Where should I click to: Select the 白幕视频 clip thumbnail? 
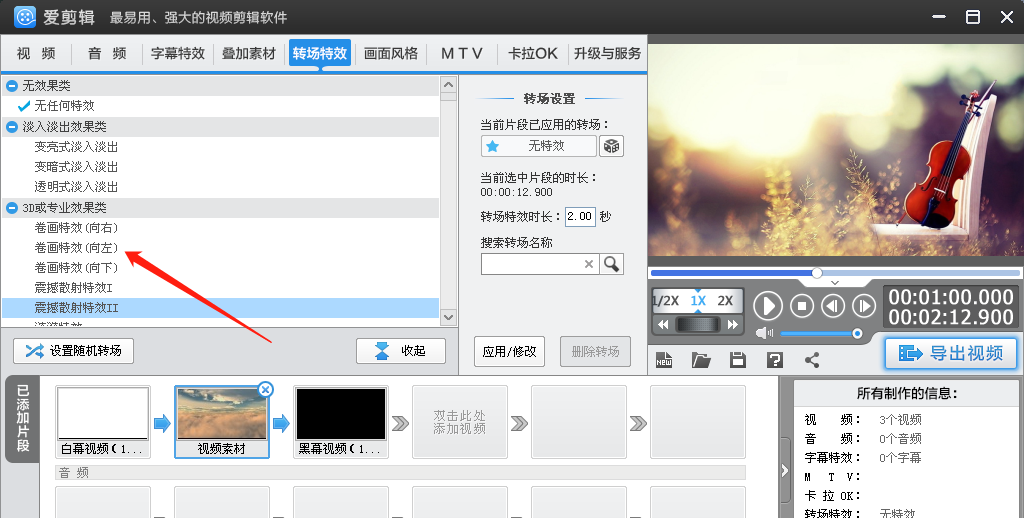103,421
